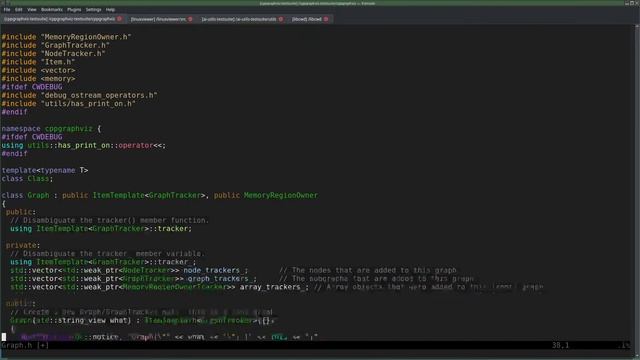Open the Plugins menu
The image size is (640, 360).
pyautogui.click(x=74, y=9)
